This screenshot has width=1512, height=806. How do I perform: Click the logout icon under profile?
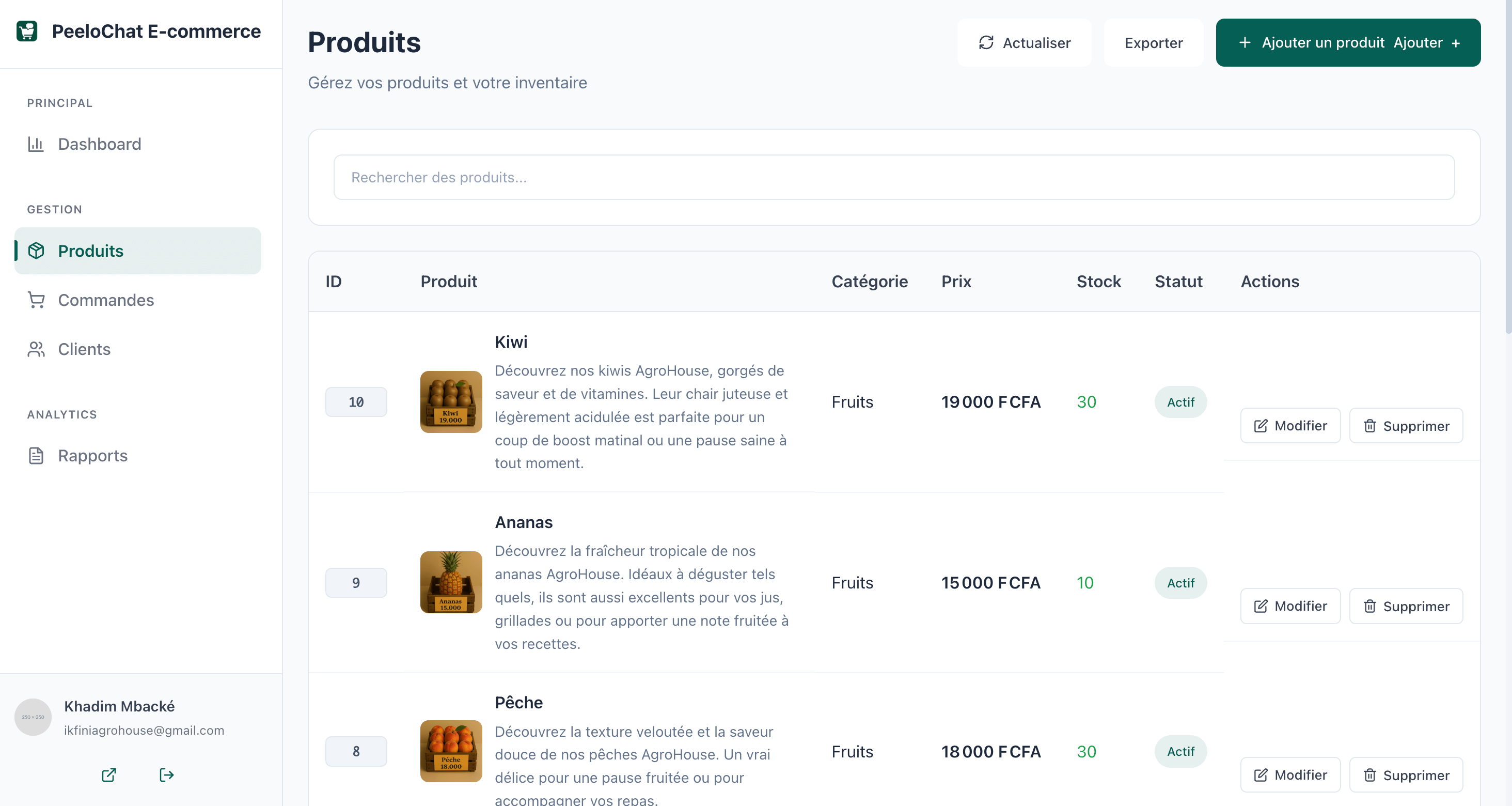(x=167, y=774)
